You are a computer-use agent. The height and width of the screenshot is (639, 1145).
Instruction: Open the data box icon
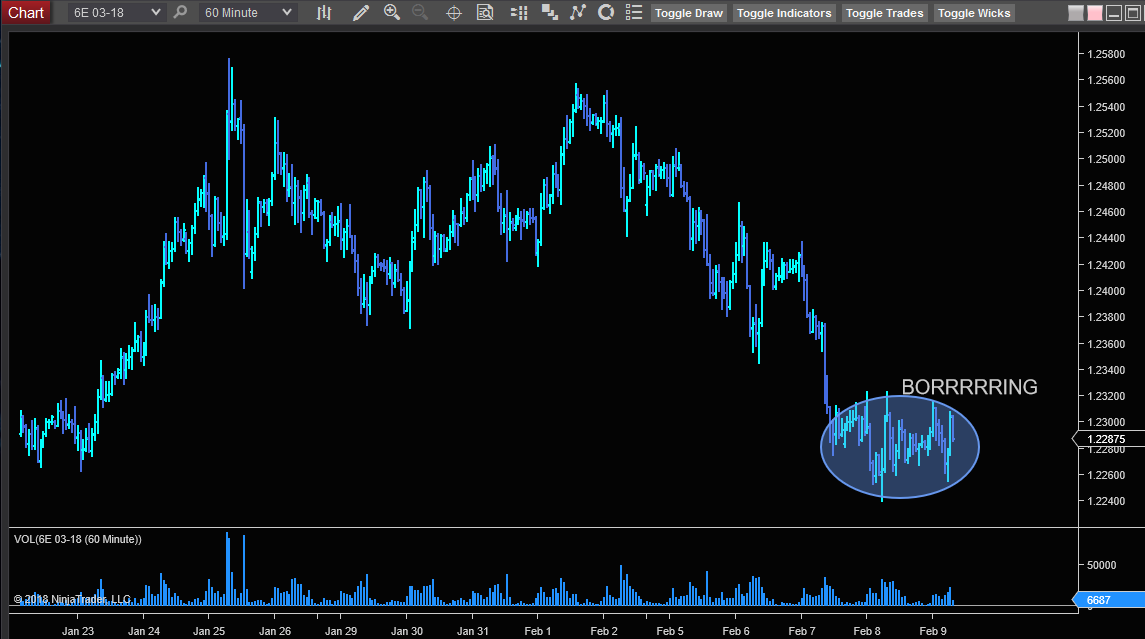coord(485,12)
